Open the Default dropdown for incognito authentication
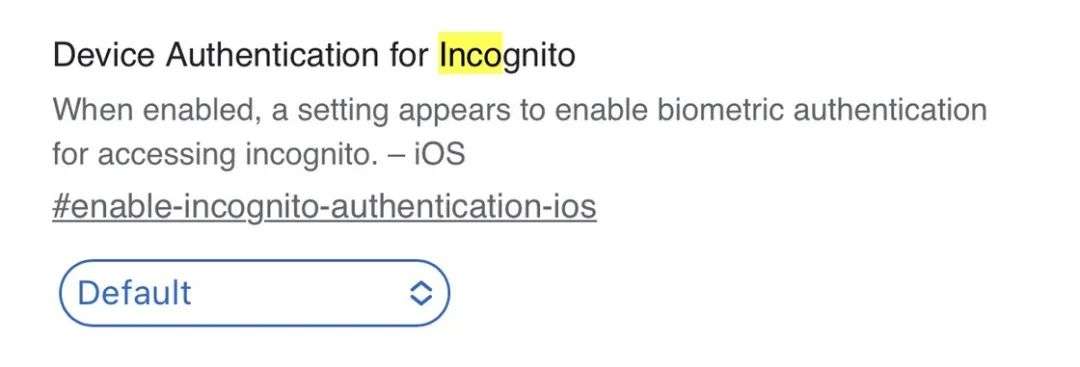This screenshot has height=367, width=1080. point(254,293)
